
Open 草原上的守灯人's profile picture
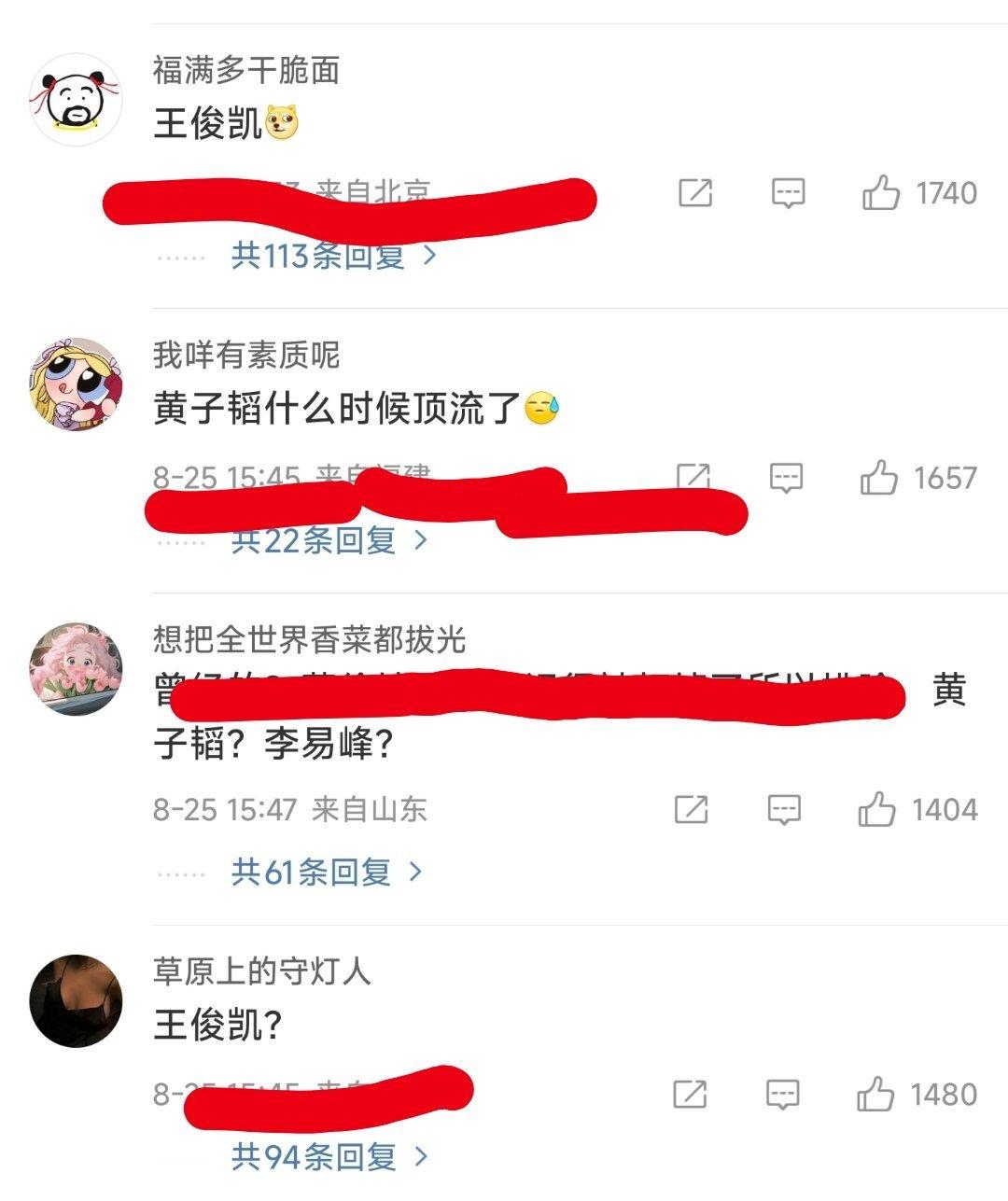(x=77, y=1001)
